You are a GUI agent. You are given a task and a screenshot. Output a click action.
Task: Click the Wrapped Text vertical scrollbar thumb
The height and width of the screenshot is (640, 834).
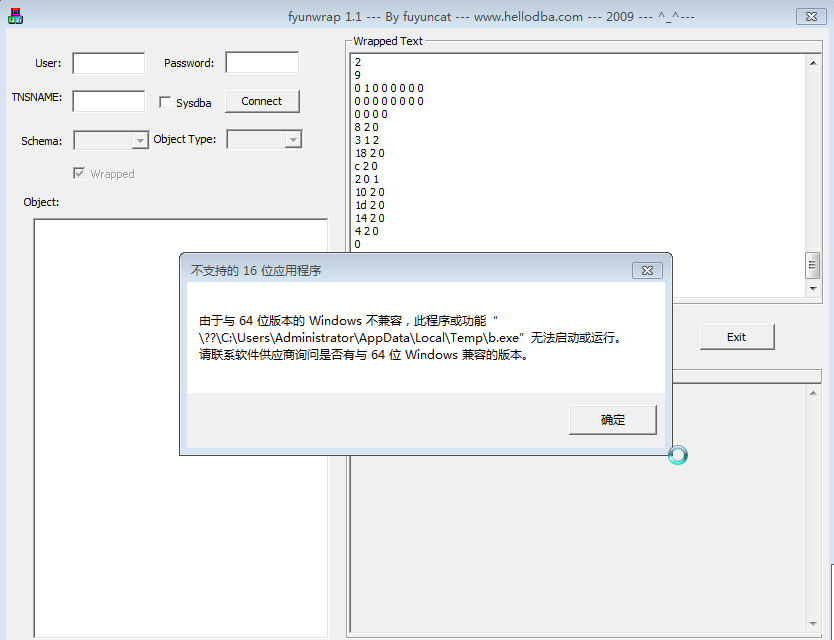coord(810,267)
